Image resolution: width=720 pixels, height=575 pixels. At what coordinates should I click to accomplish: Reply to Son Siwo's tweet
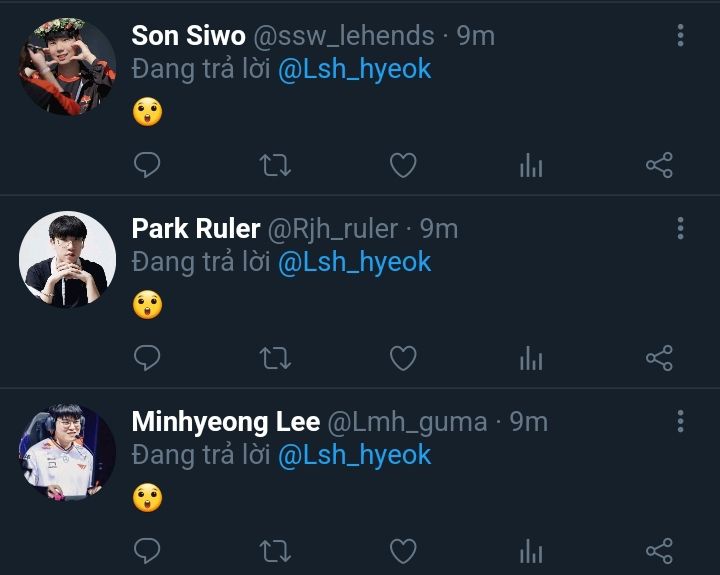click(147, 165)
